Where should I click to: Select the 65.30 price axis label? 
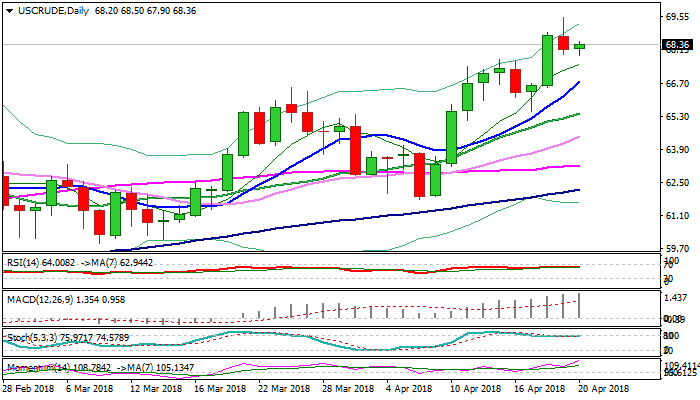click(x=678, y=117)
